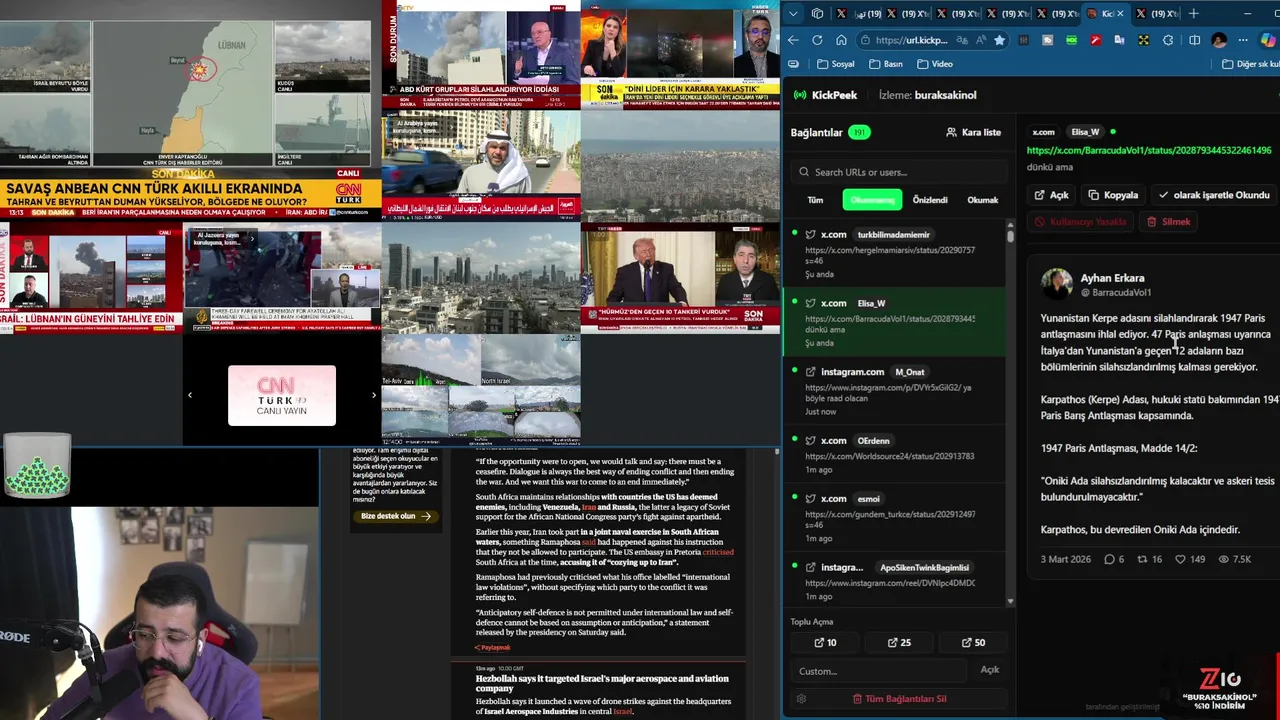Click the Search URLs or users field
The image size is (1280, 720).
click(x=898, y=172)
